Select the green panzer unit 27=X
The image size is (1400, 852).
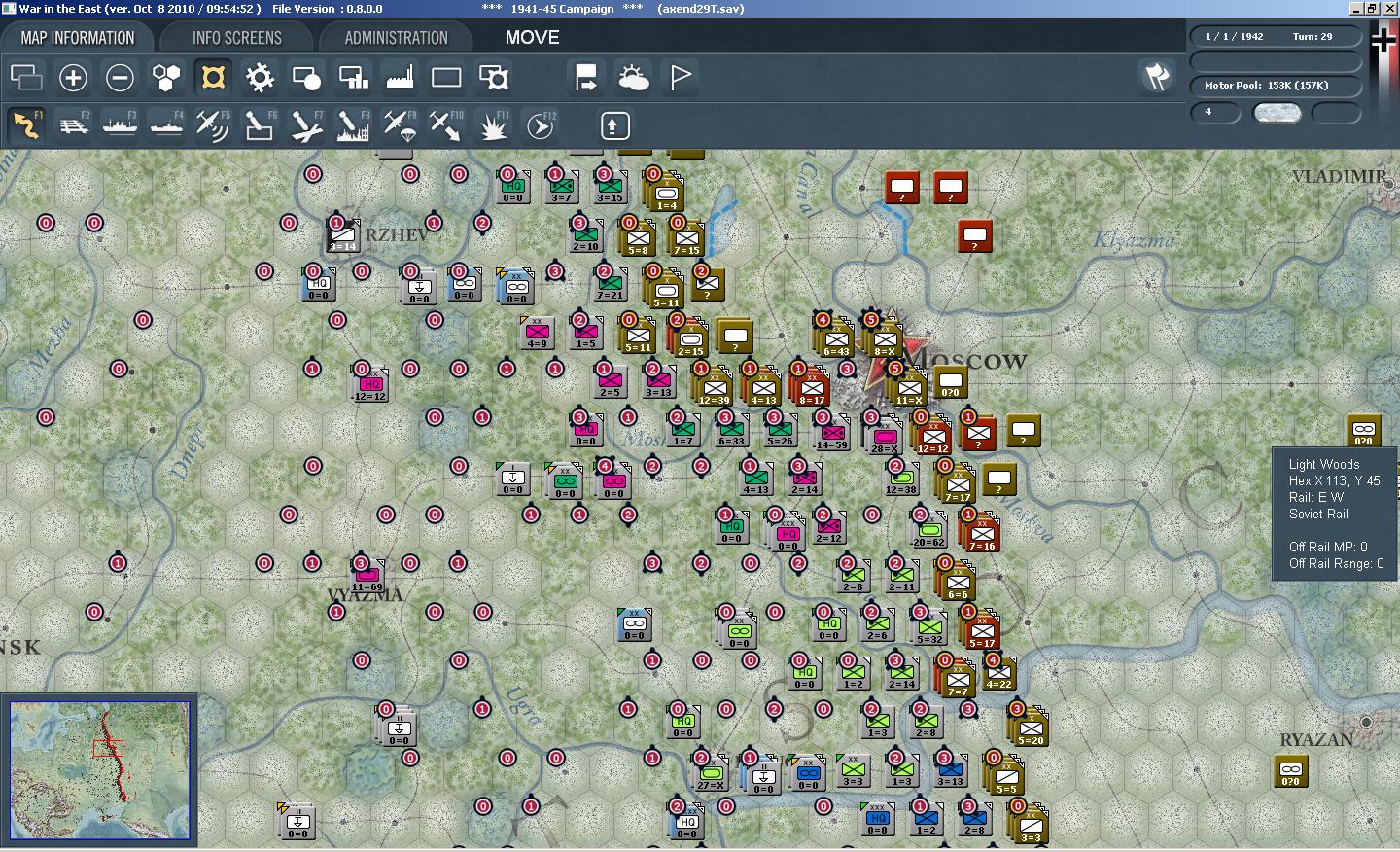(x=711, y=774)
